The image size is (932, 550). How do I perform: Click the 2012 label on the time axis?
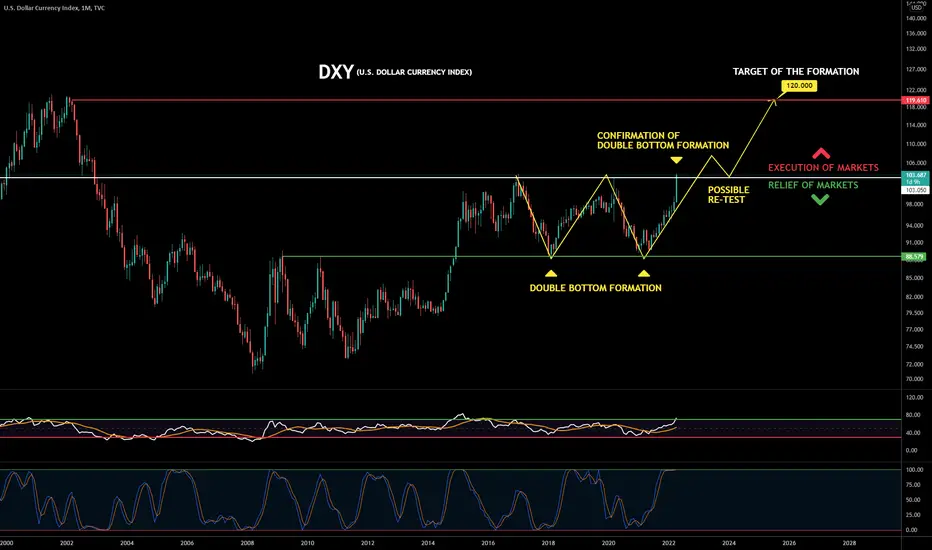click(367, 543)
